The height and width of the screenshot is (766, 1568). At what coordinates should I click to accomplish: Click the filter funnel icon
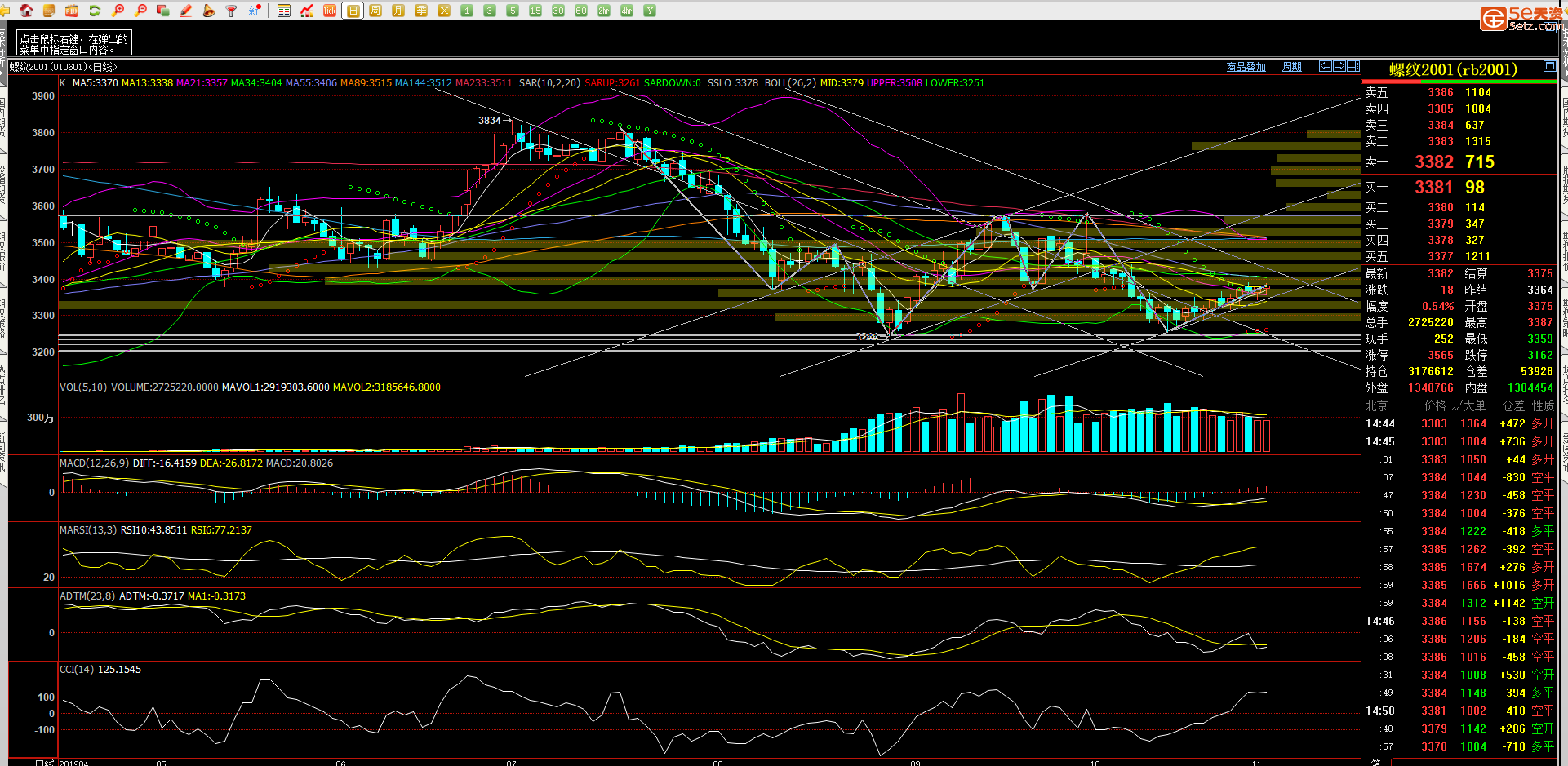click(x=232, y=11)
